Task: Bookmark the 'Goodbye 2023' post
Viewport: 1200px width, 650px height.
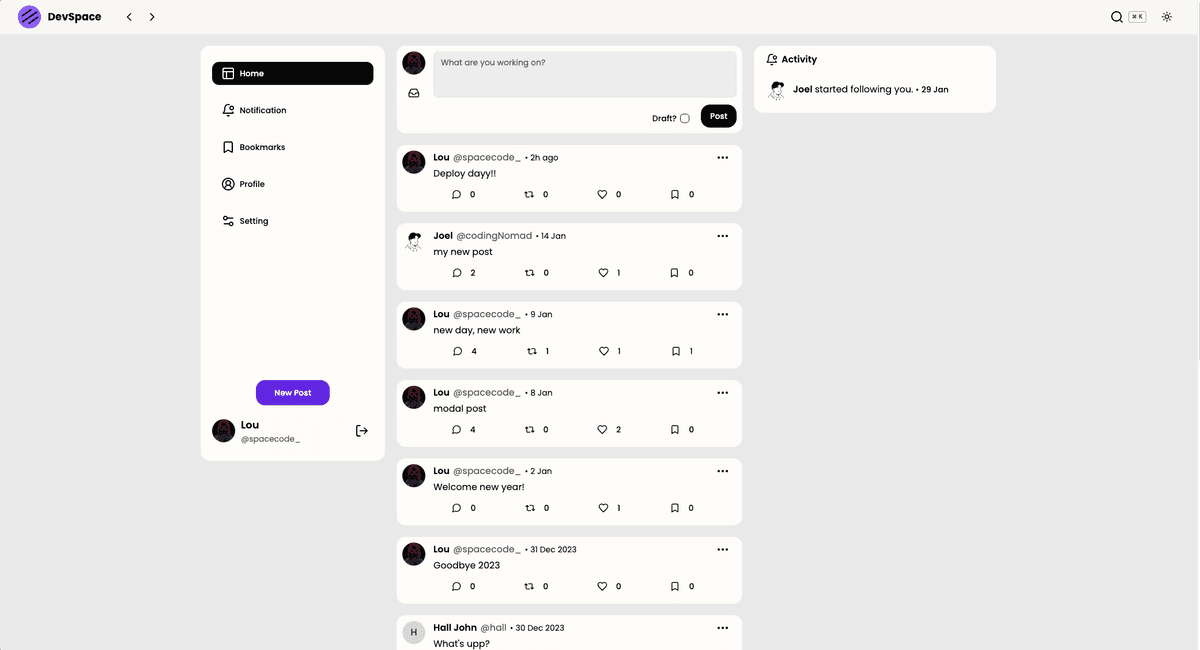Action: point(675,586)
